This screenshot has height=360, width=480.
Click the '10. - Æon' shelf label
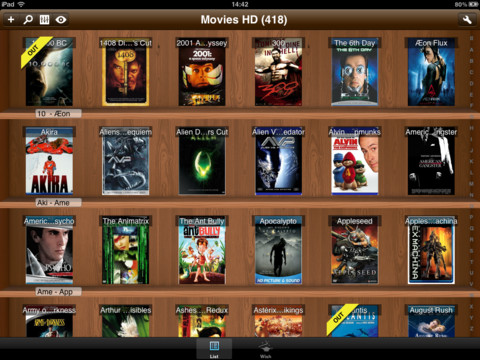[x=58, y=114]
